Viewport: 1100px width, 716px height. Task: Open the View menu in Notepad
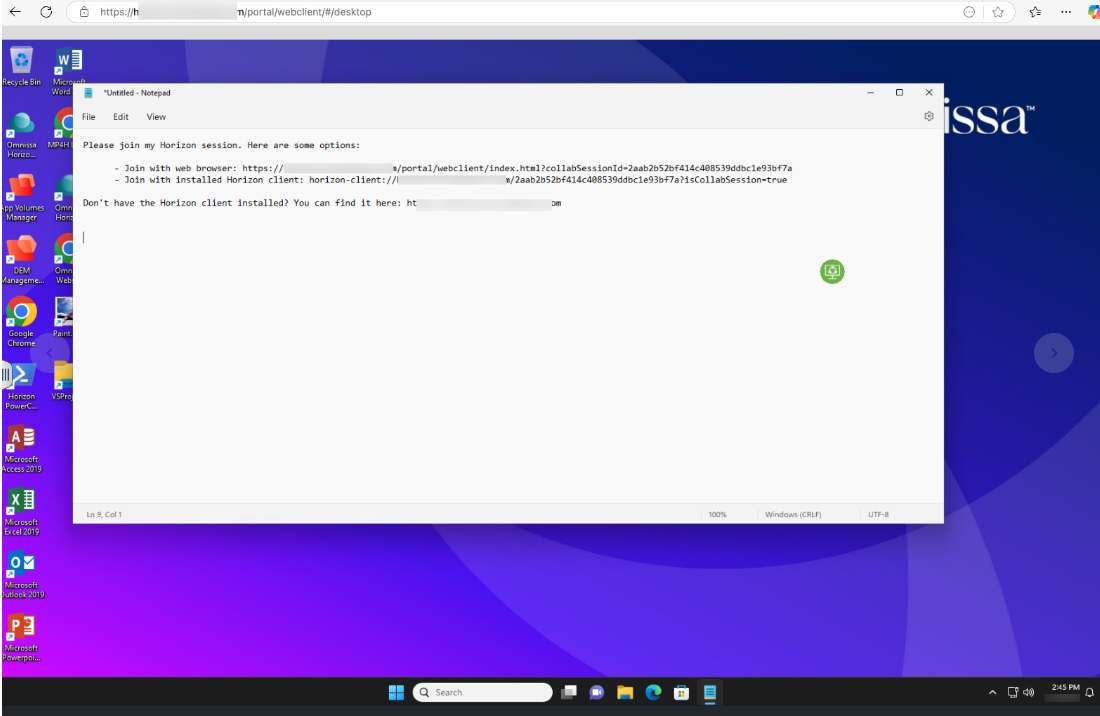pos(156,117)
